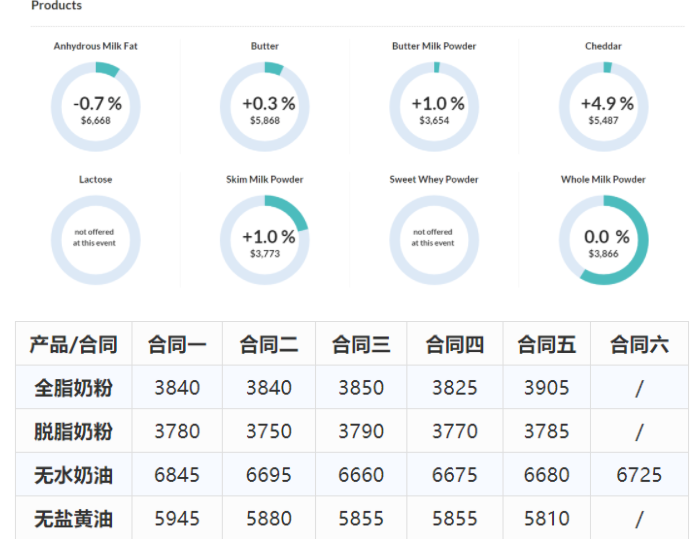697x544 pixels.
Task: Click the 5945 table cell
Action: click(x=177, y=518)
